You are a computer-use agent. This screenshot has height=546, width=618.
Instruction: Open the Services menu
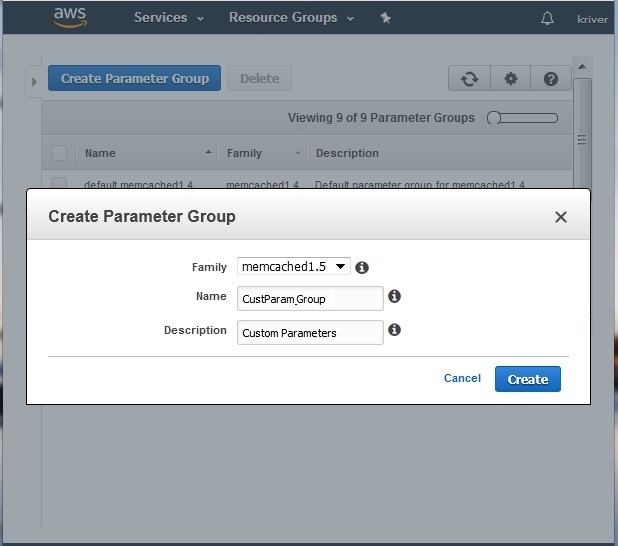point(168,18)
